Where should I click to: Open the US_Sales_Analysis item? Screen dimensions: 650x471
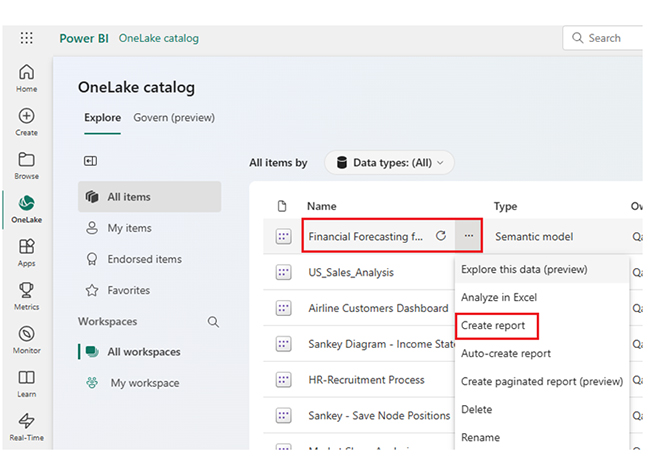(x=351, y=272)
